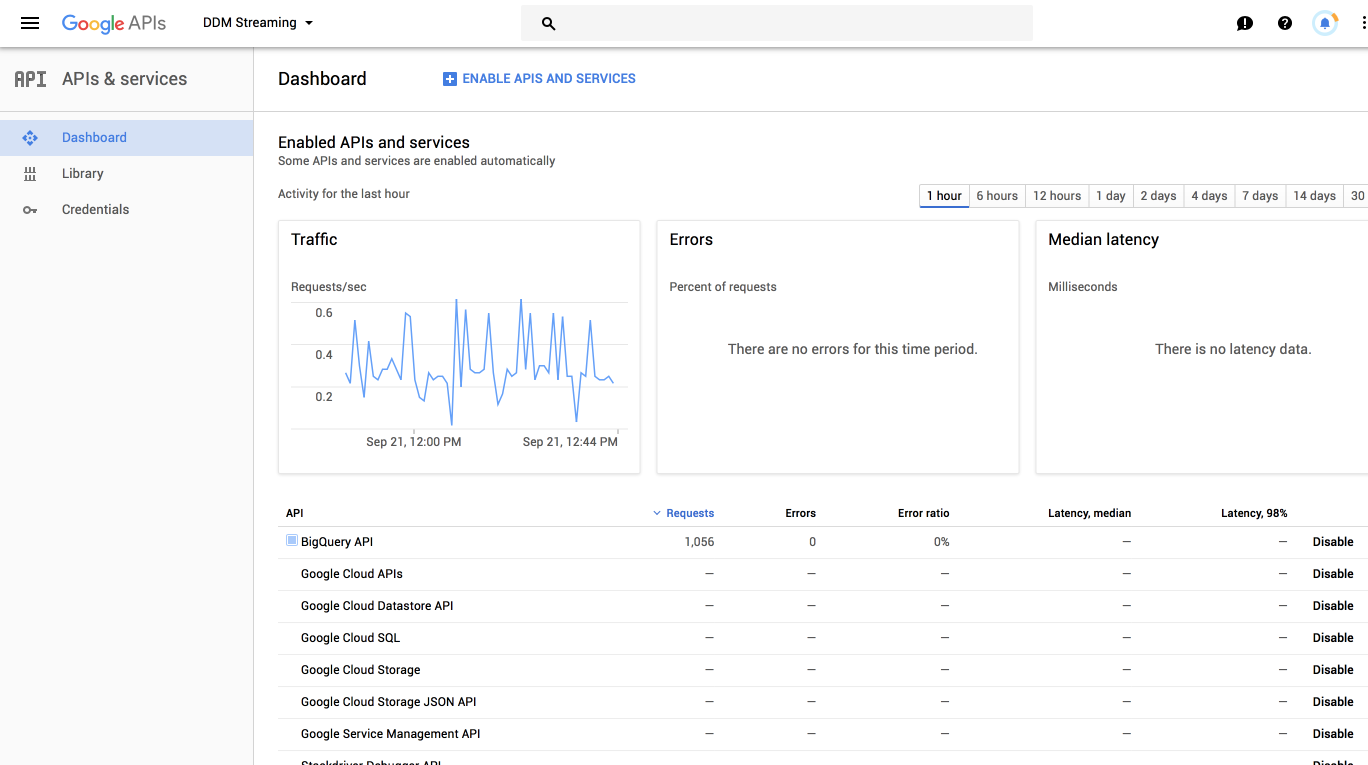This screenshot has height=765, width=1368.
Task: Open the Google Cloud Storage link
Action: point(361,670)
